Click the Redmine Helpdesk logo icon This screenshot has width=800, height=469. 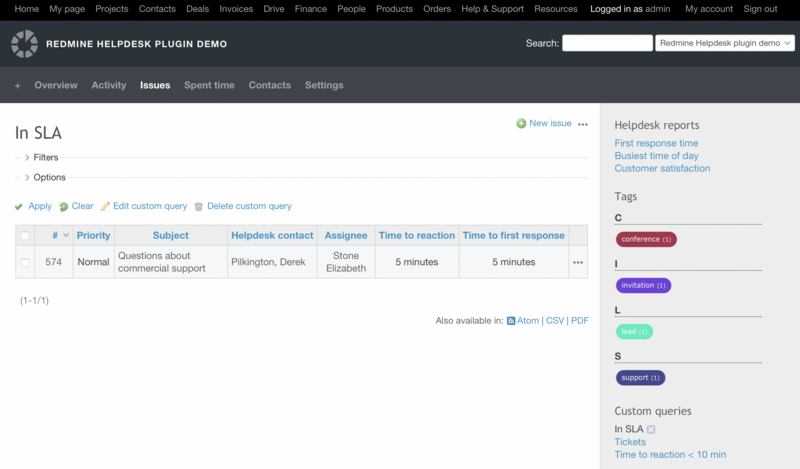pos(24,44)
